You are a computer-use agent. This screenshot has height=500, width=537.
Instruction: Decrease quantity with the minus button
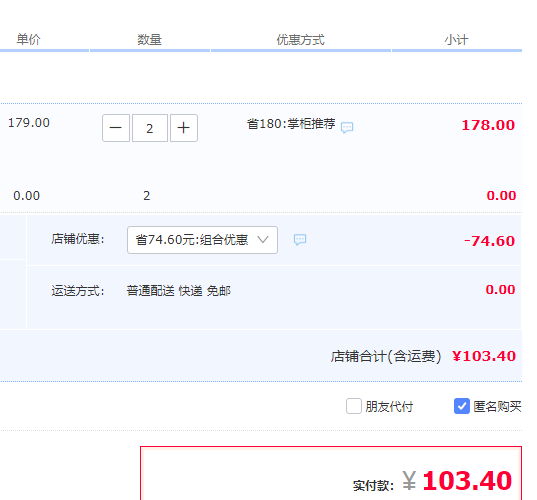pos(116,128)
